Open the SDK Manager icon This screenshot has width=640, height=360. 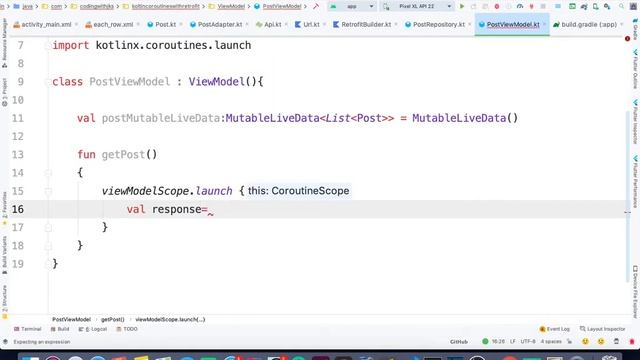[x=607, y=7]
